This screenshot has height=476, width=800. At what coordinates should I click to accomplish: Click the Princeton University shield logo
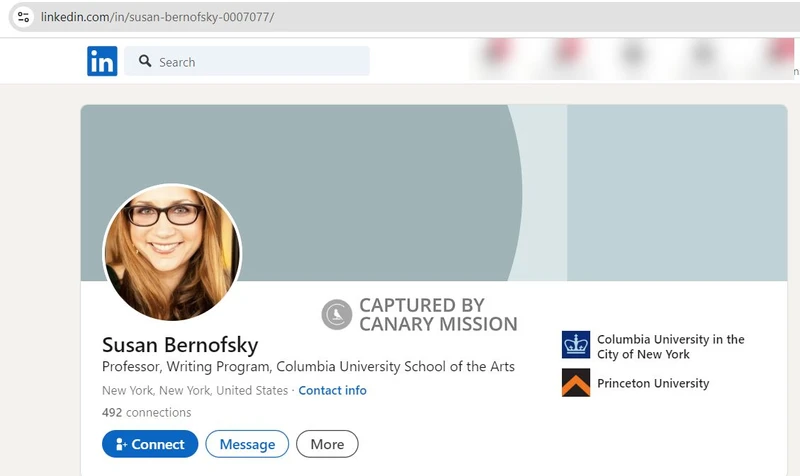click(576, 383)
